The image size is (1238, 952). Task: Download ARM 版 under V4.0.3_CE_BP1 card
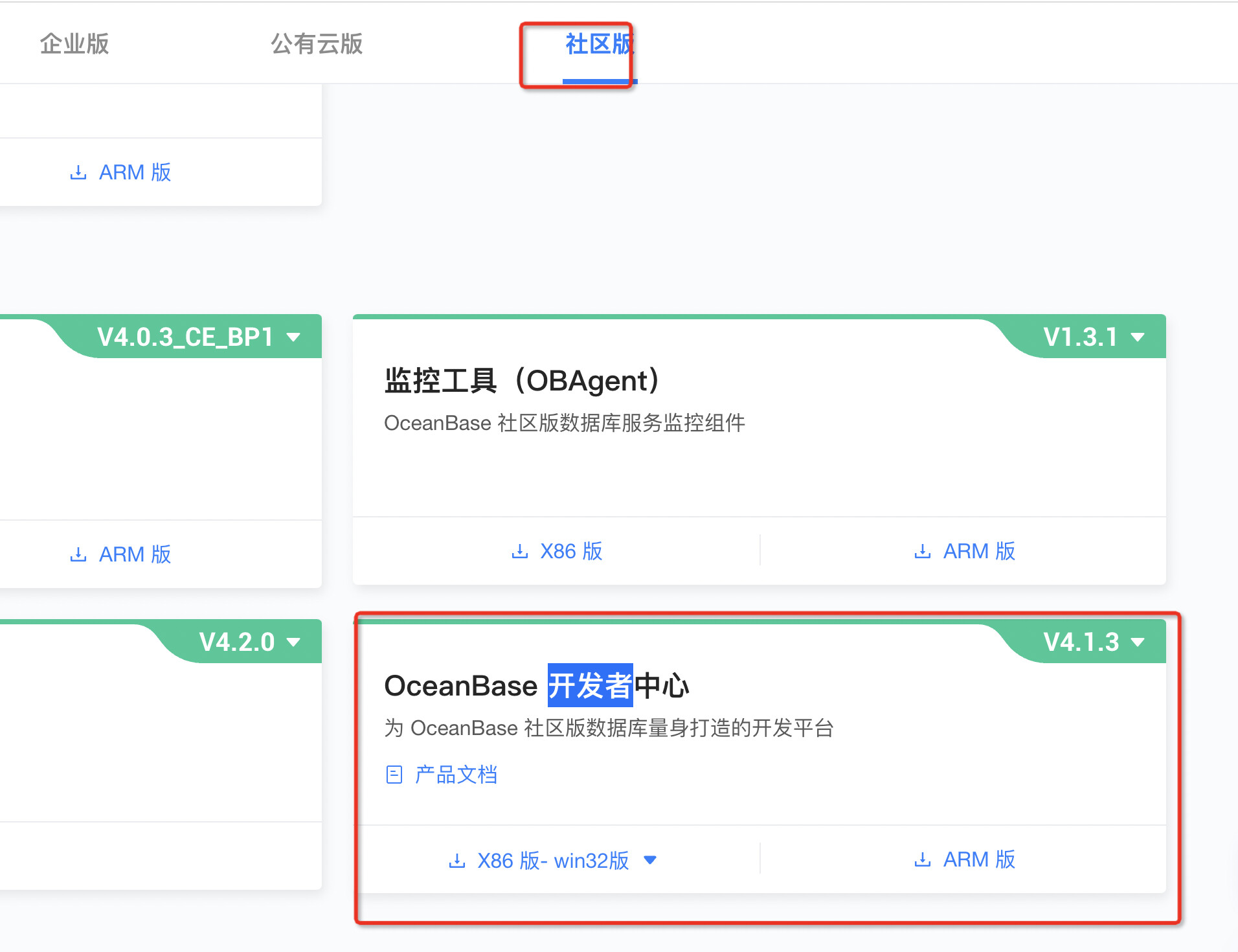point(120,554)
